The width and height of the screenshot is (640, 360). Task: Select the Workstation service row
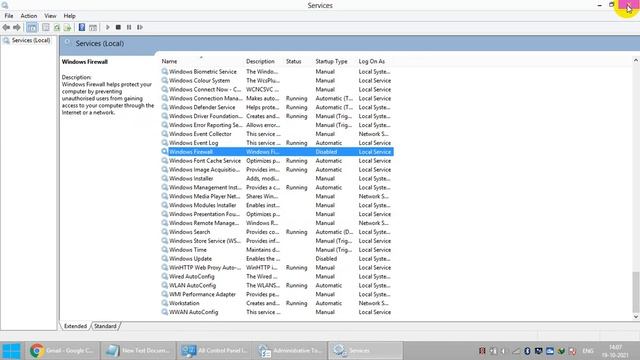point(277,303)
